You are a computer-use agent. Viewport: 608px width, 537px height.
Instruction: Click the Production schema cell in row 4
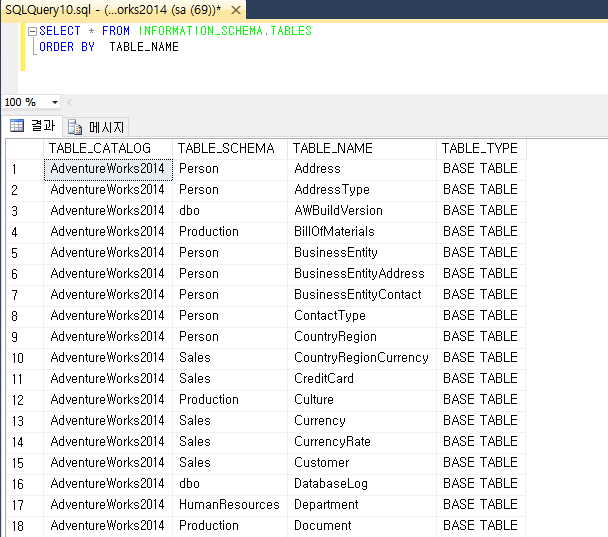tap(230, 232)
